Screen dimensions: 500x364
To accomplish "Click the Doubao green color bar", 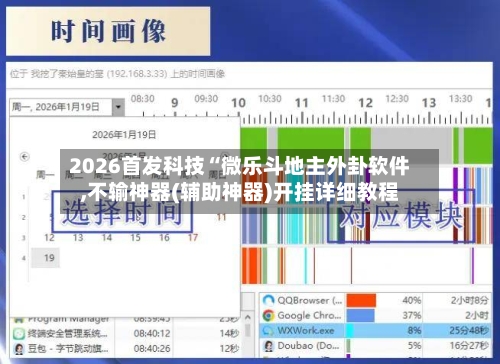I will tap(349, 346).
